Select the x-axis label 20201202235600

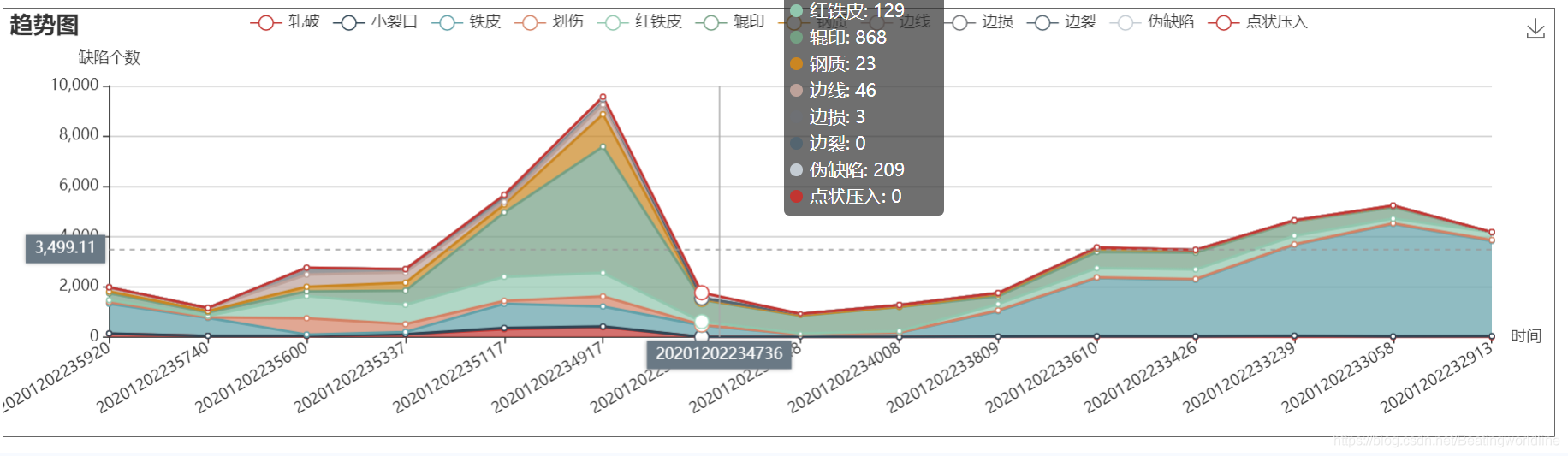[252, 377]
